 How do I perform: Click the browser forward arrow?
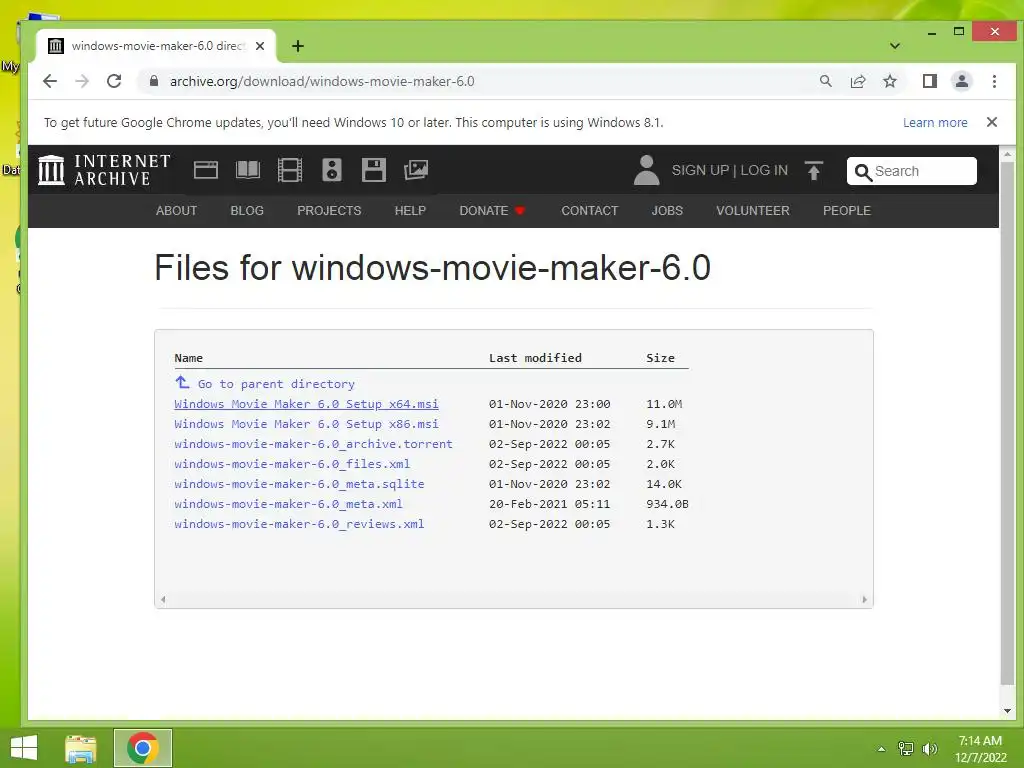(82, 82)
